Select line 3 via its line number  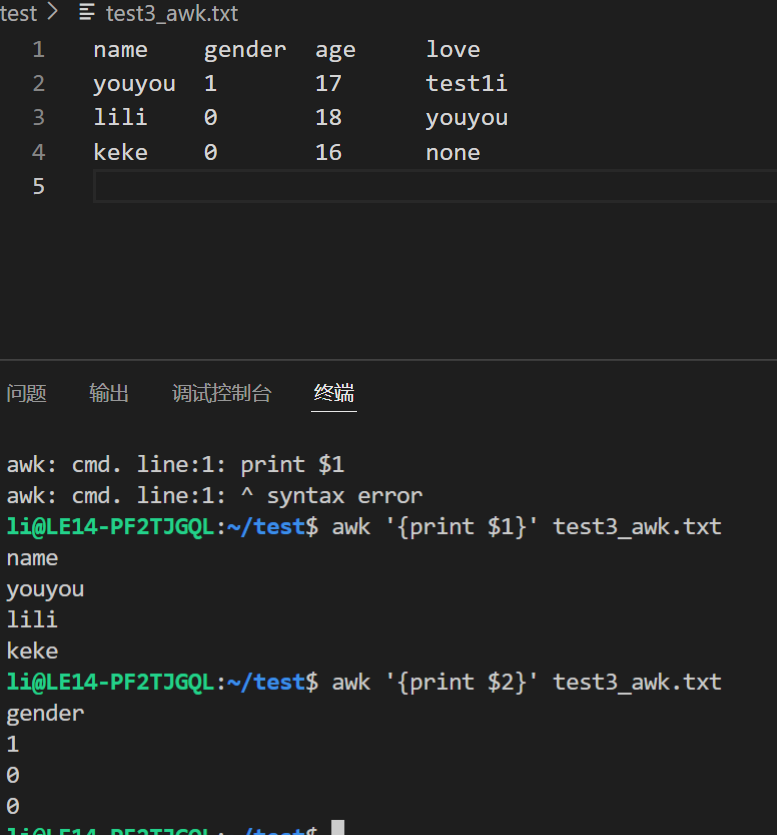38,117
